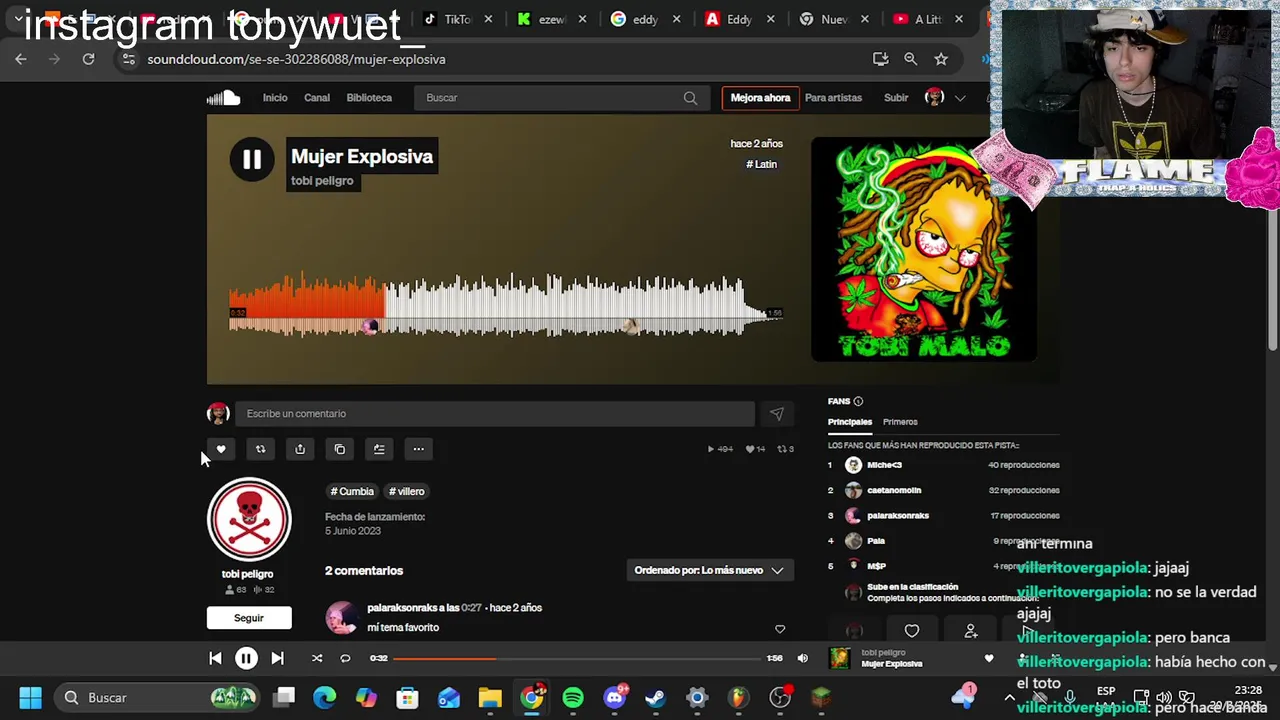
Task: Open Discord from the taskbar
Action: (615, 697)
